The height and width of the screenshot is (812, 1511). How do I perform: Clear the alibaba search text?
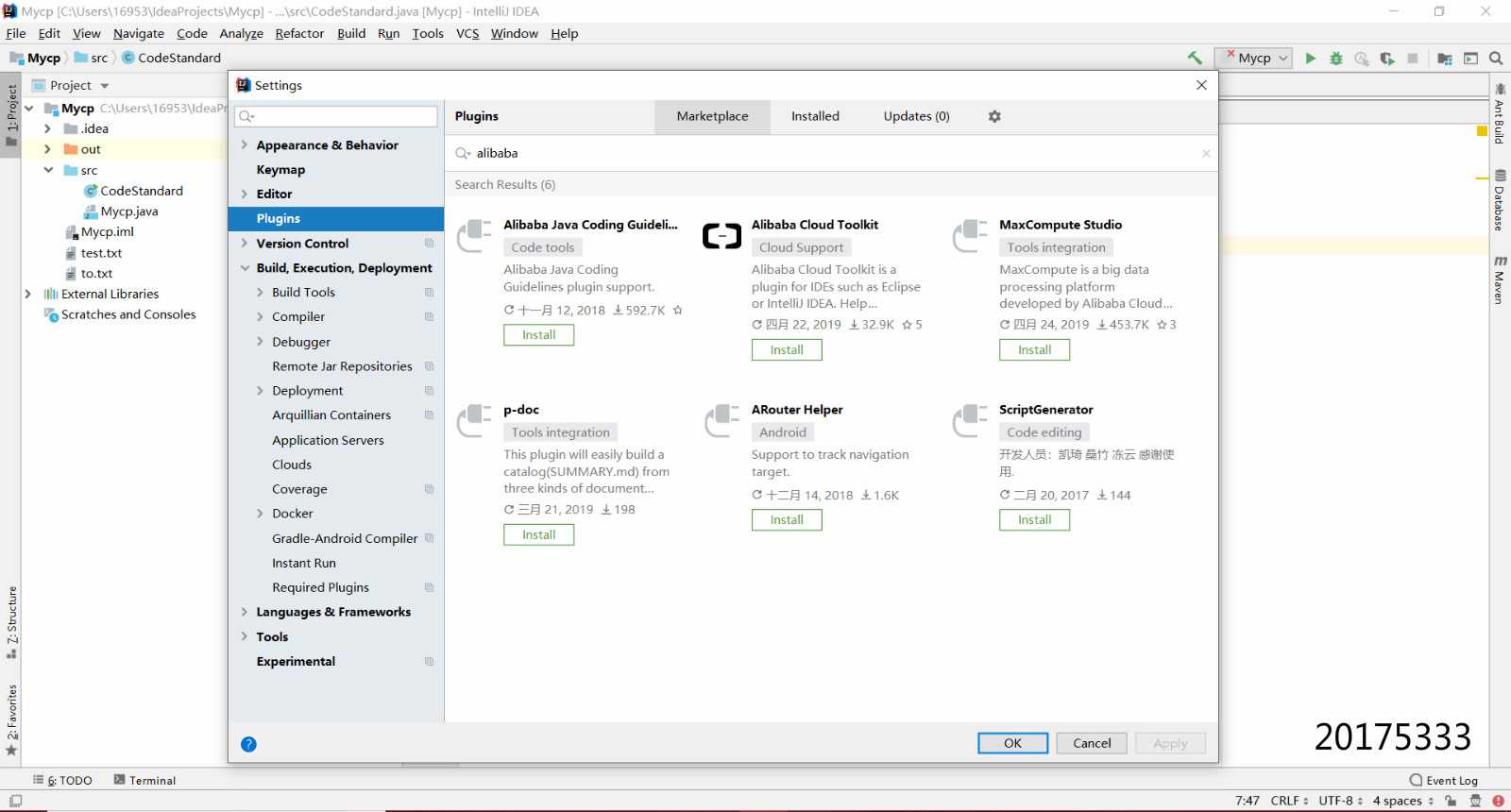[x=1206, y=153]
